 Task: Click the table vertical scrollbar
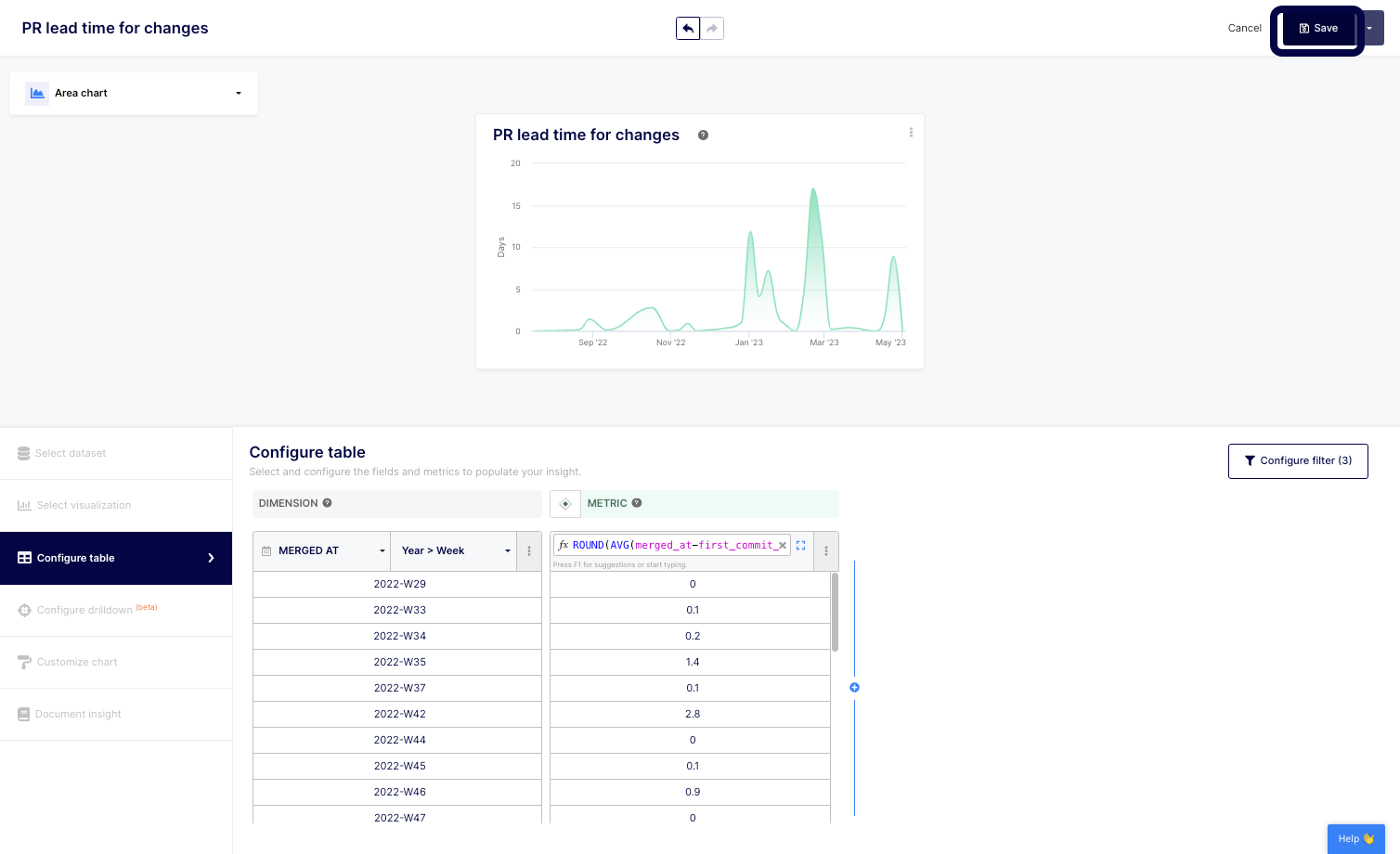click(x=835, y=613)
